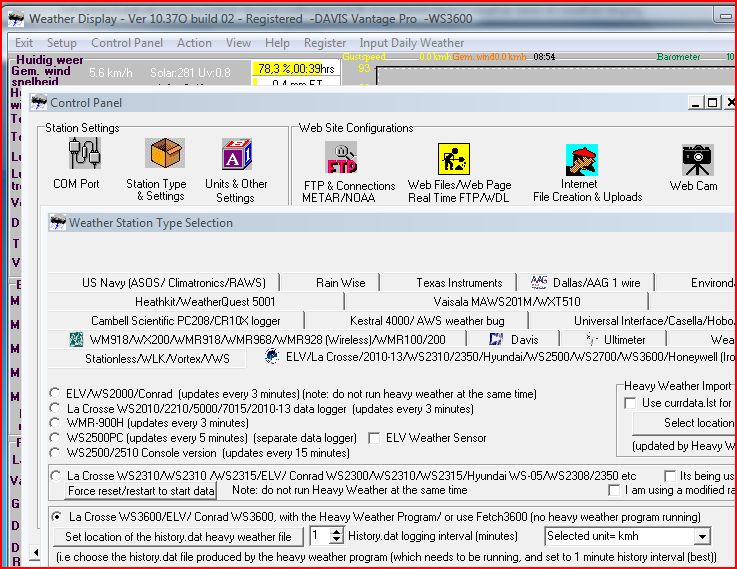Click the Davis tab logo icon

click(496, 339)
